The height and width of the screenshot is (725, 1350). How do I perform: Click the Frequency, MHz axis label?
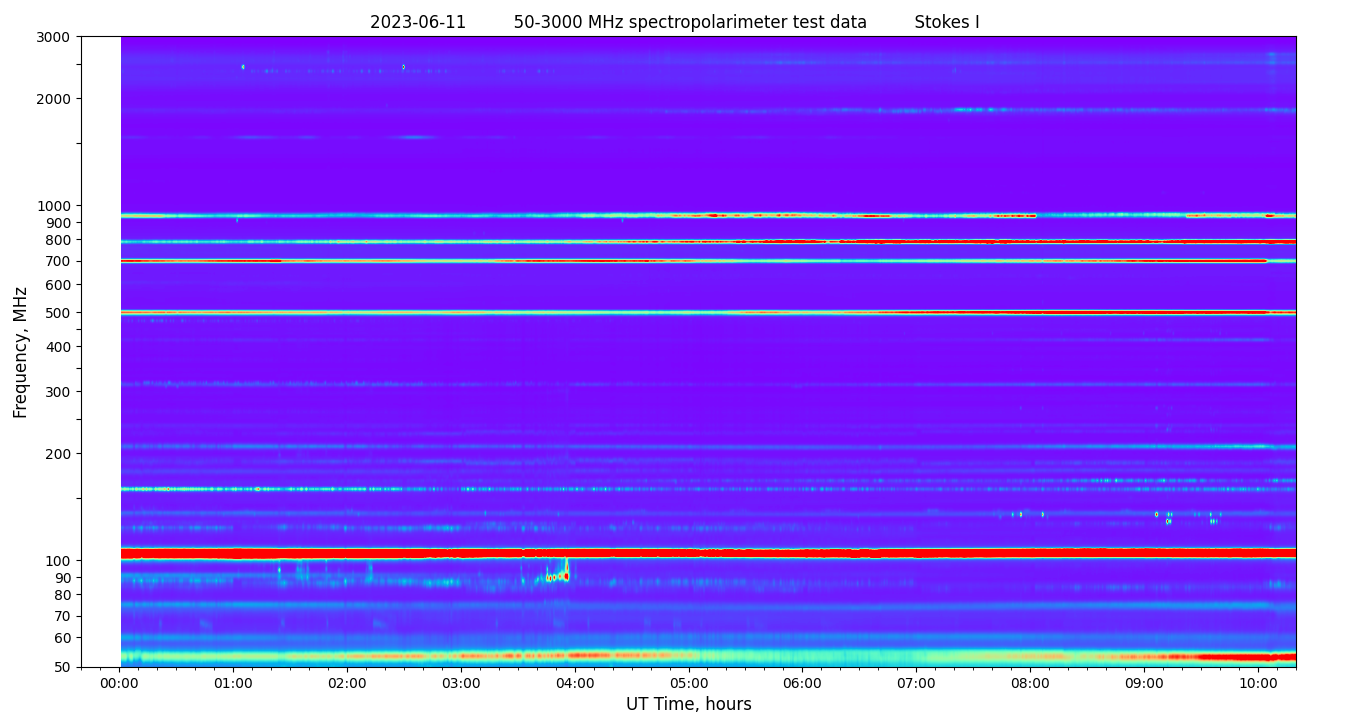21,352
